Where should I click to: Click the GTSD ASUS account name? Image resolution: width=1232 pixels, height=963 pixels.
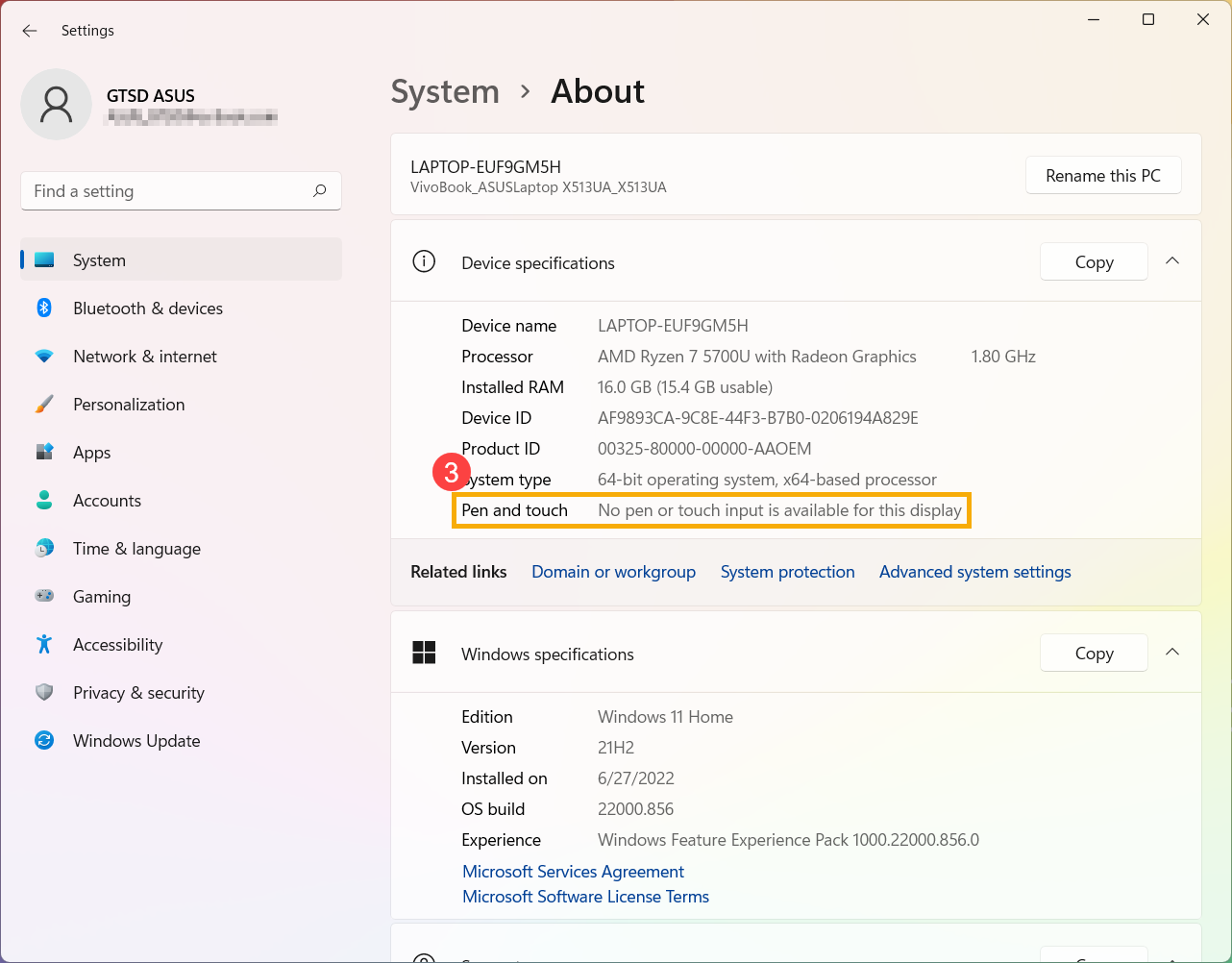pyautogui.click(x=151, y=95)
